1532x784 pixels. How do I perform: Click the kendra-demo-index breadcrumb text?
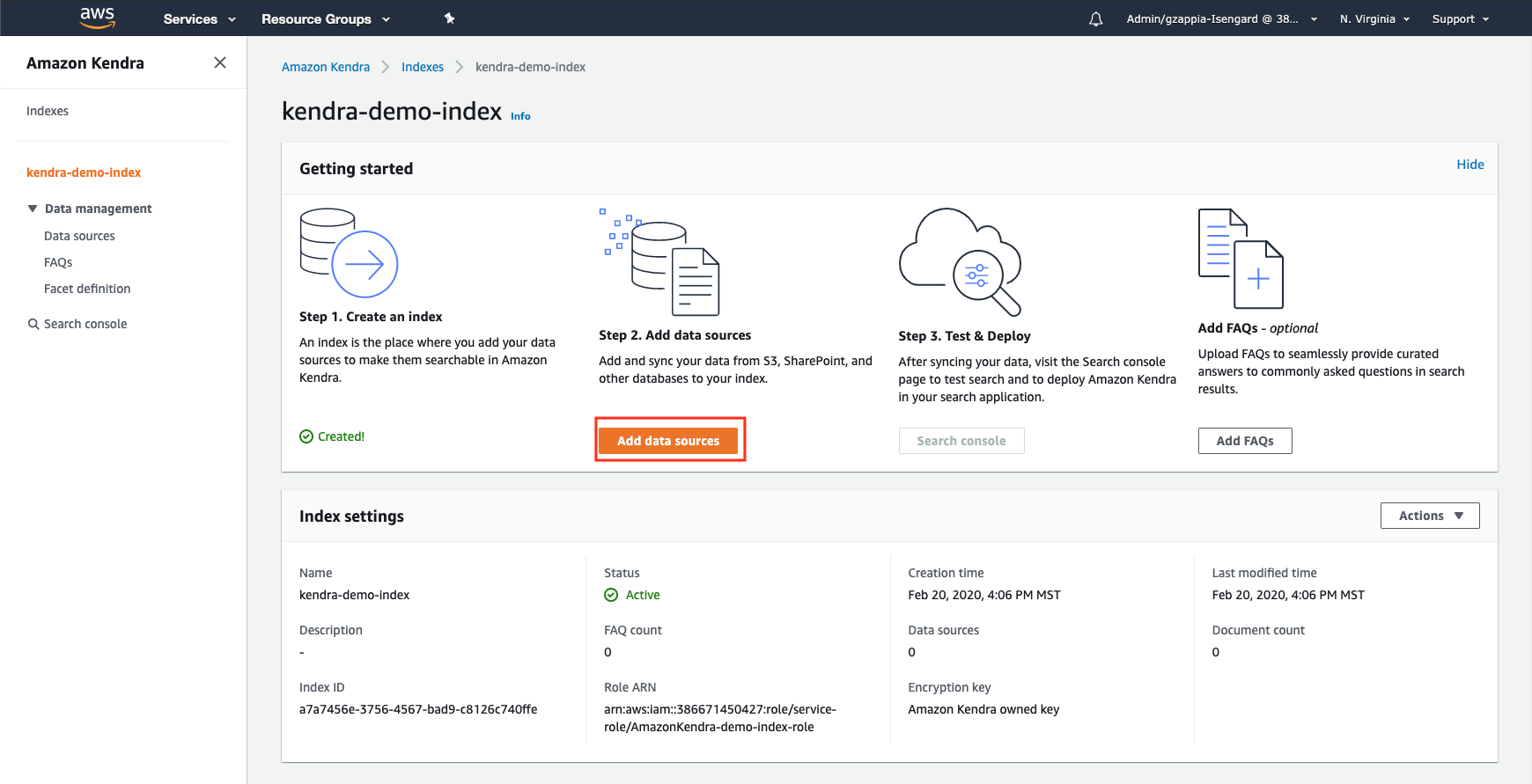point(530,67)
